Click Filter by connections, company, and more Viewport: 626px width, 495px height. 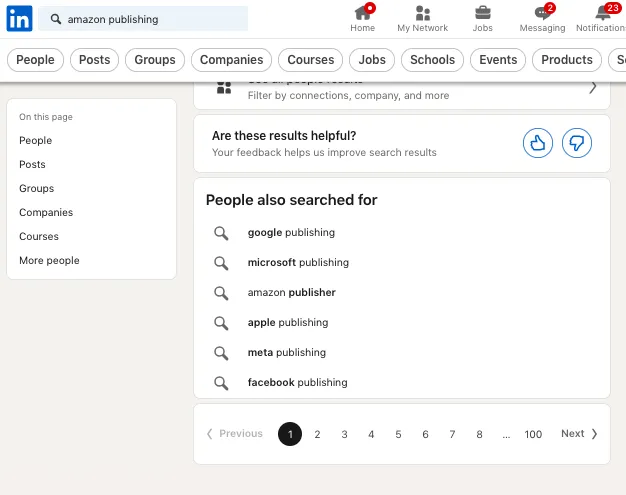tap(348, 95)
